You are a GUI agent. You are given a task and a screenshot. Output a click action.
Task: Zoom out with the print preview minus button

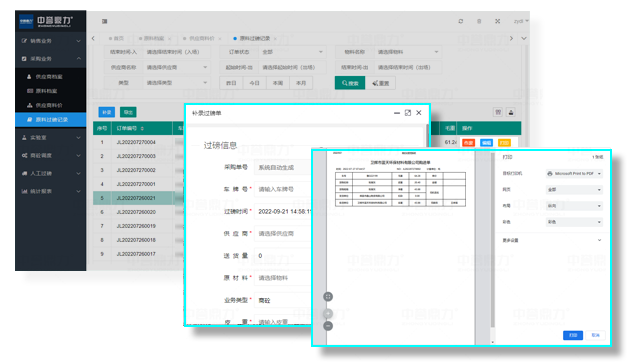coord(328,326)
